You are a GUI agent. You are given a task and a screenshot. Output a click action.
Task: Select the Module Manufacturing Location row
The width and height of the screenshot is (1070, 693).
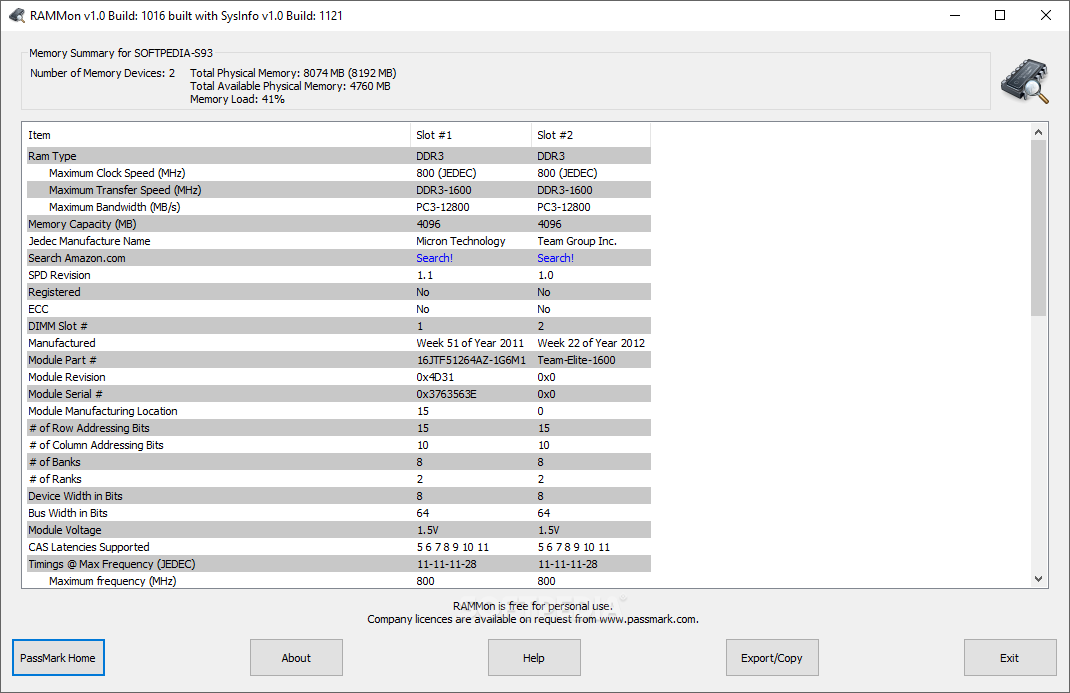[338, 411]
